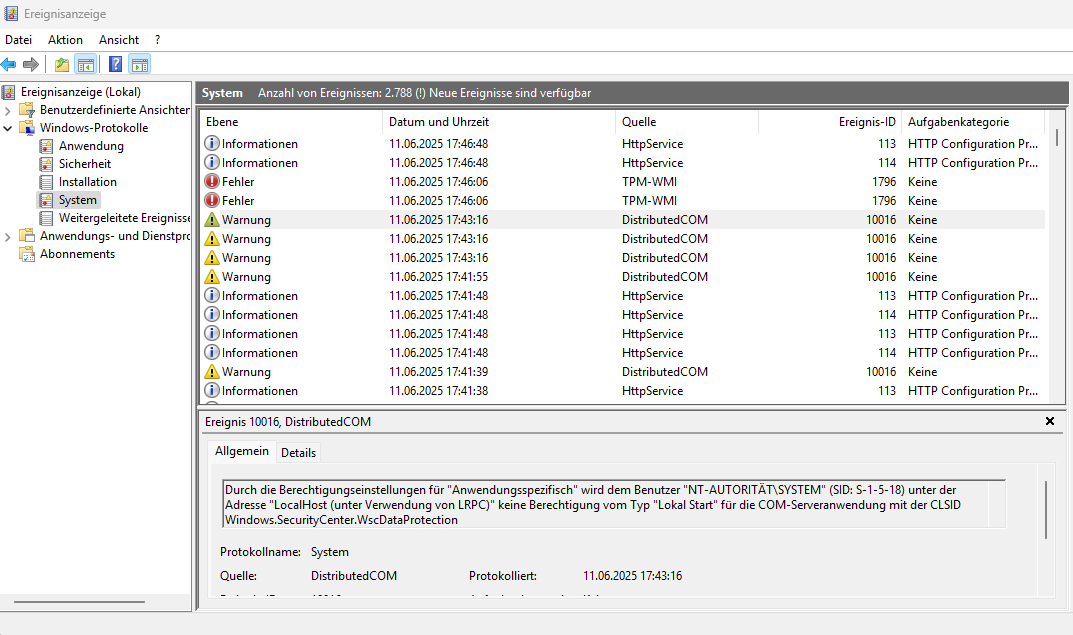Screen dimensions: 1073x635
Task: Click HttpService cell in 17:46:48 ID 114 row
Action: point(652,163)
